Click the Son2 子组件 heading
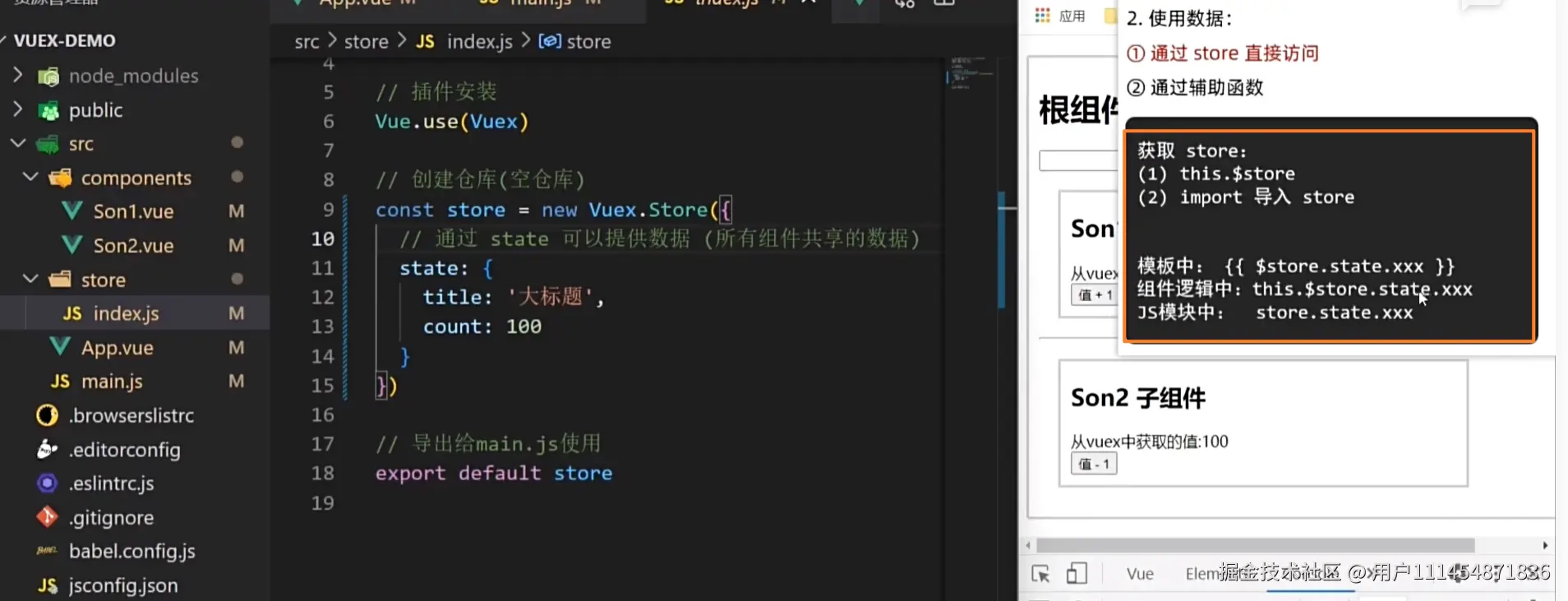This screenshot has height=601, width=1568. (1138, 398)
